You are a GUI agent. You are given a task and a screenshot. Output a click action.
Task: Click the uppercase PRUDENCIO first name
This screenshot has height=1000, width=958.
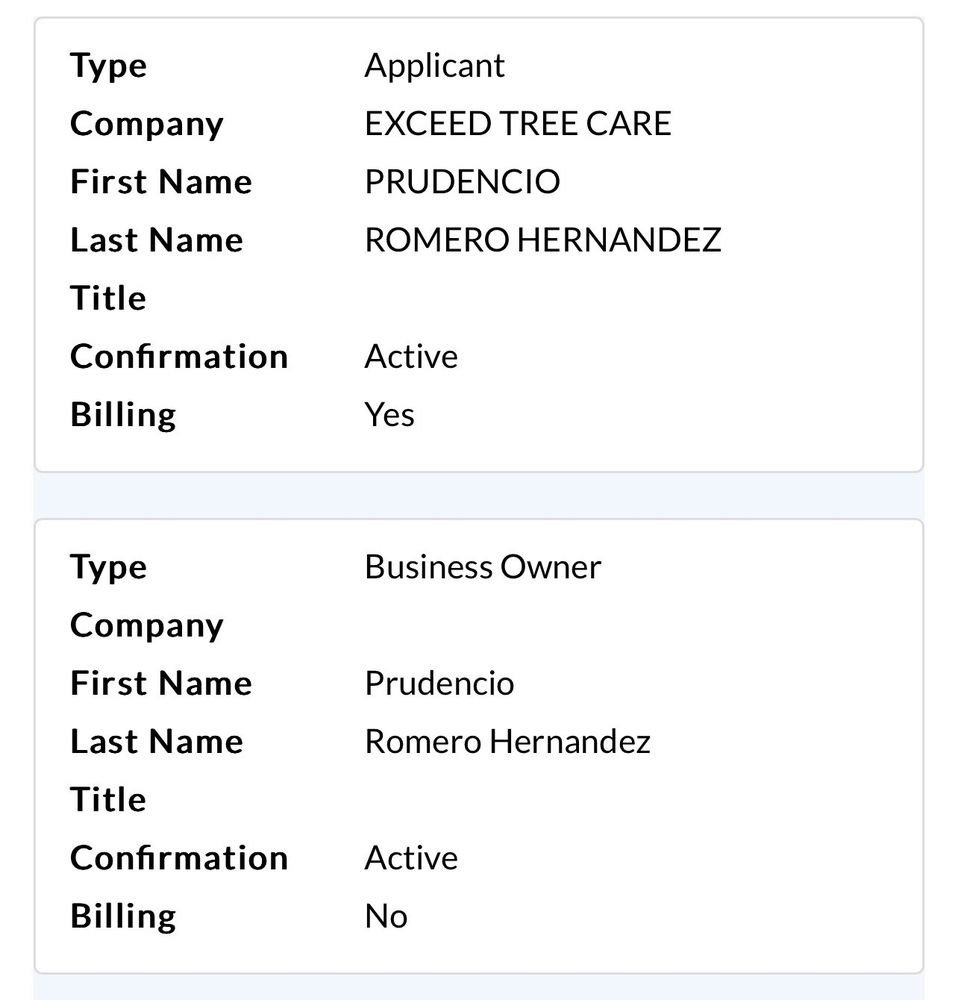[x=462, y=182]
